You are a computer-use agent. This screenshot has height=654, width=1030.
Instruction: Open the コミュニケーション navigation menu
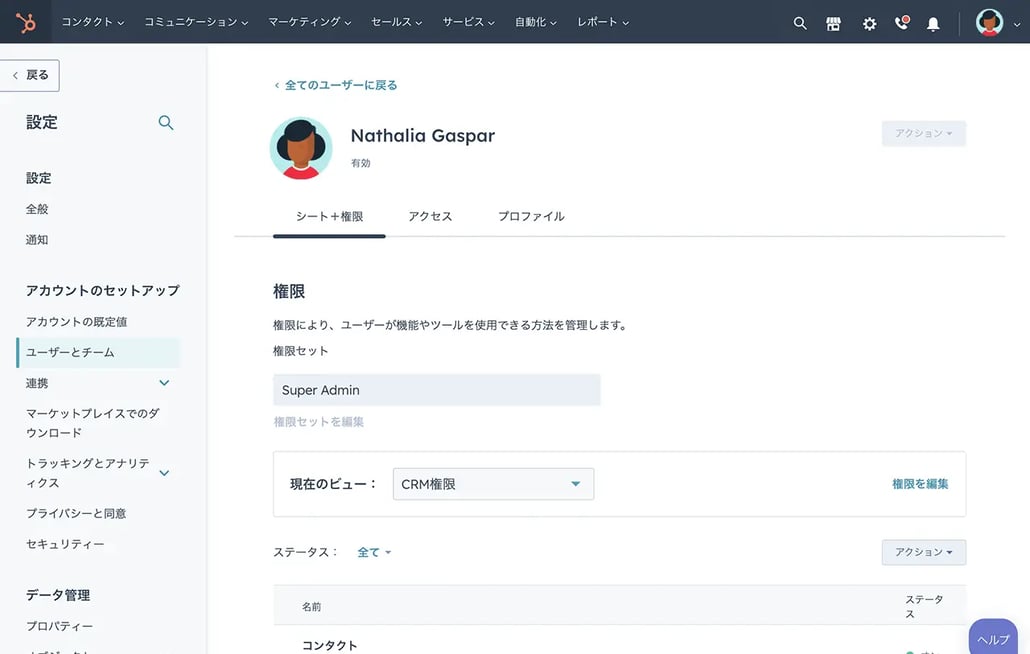click(x=196, y=22)
